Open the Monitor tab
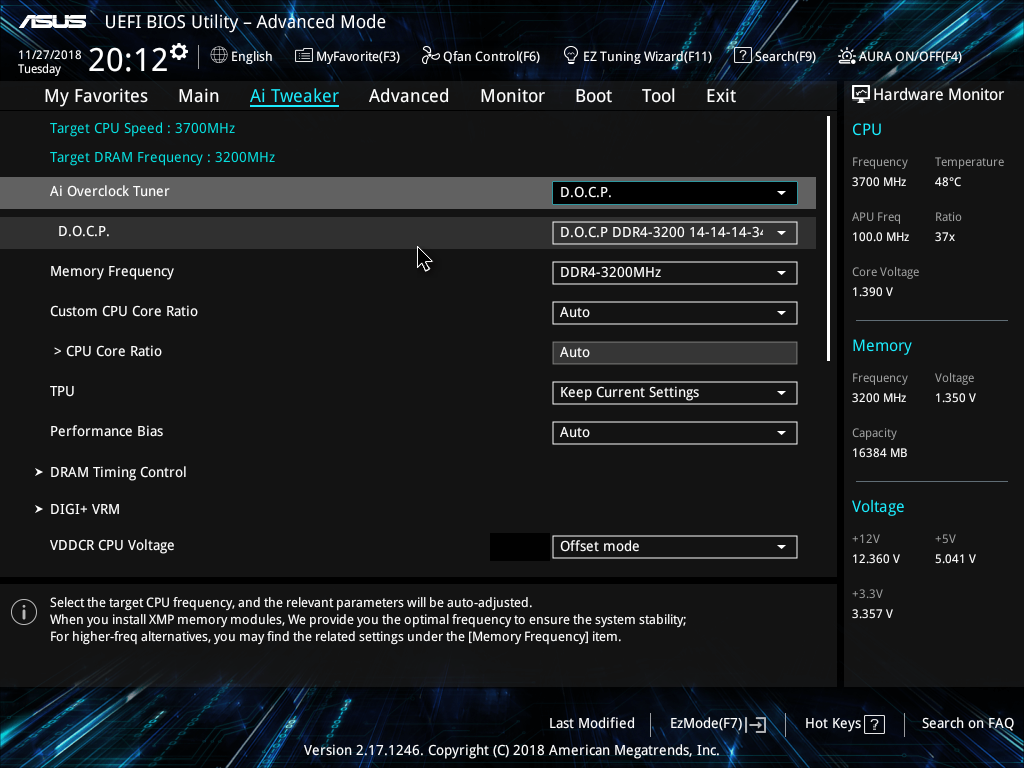Screen dimensions: 1024x768 [513, 96]
